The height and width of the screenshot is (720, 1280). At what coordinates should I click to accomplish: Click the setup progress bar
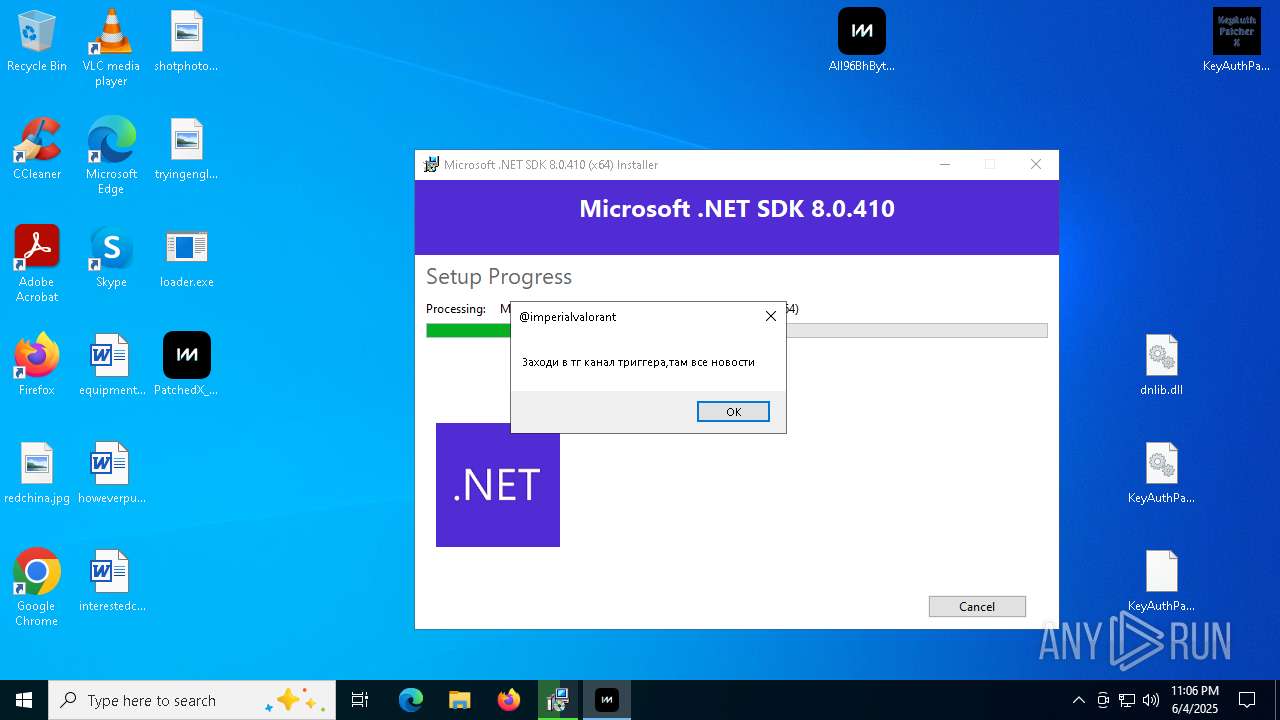pos(737,330)
